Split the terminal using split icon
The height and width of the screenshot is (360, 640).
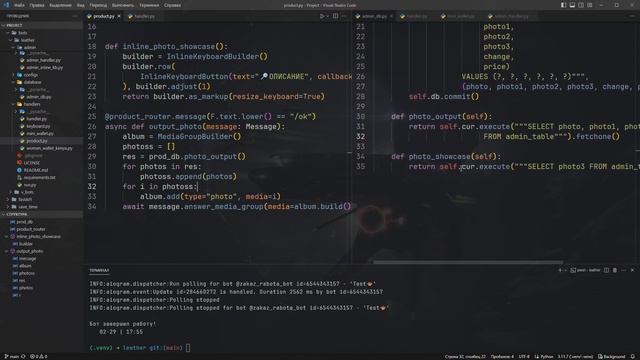click(607, 270)
